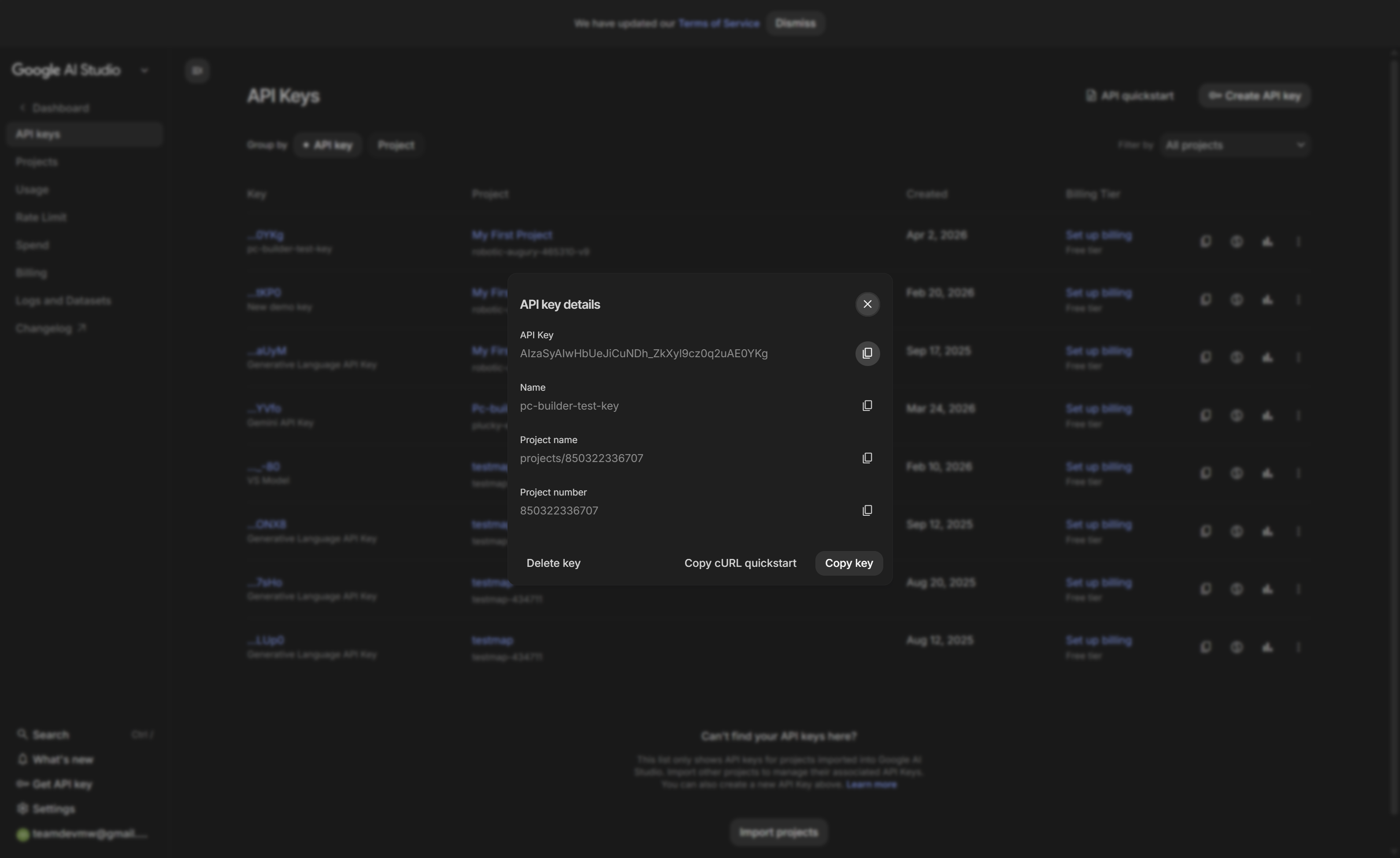The image size is (1400, 858).
Task: Open the All projects filter dropdown
Action: [x=1235, y=145]
